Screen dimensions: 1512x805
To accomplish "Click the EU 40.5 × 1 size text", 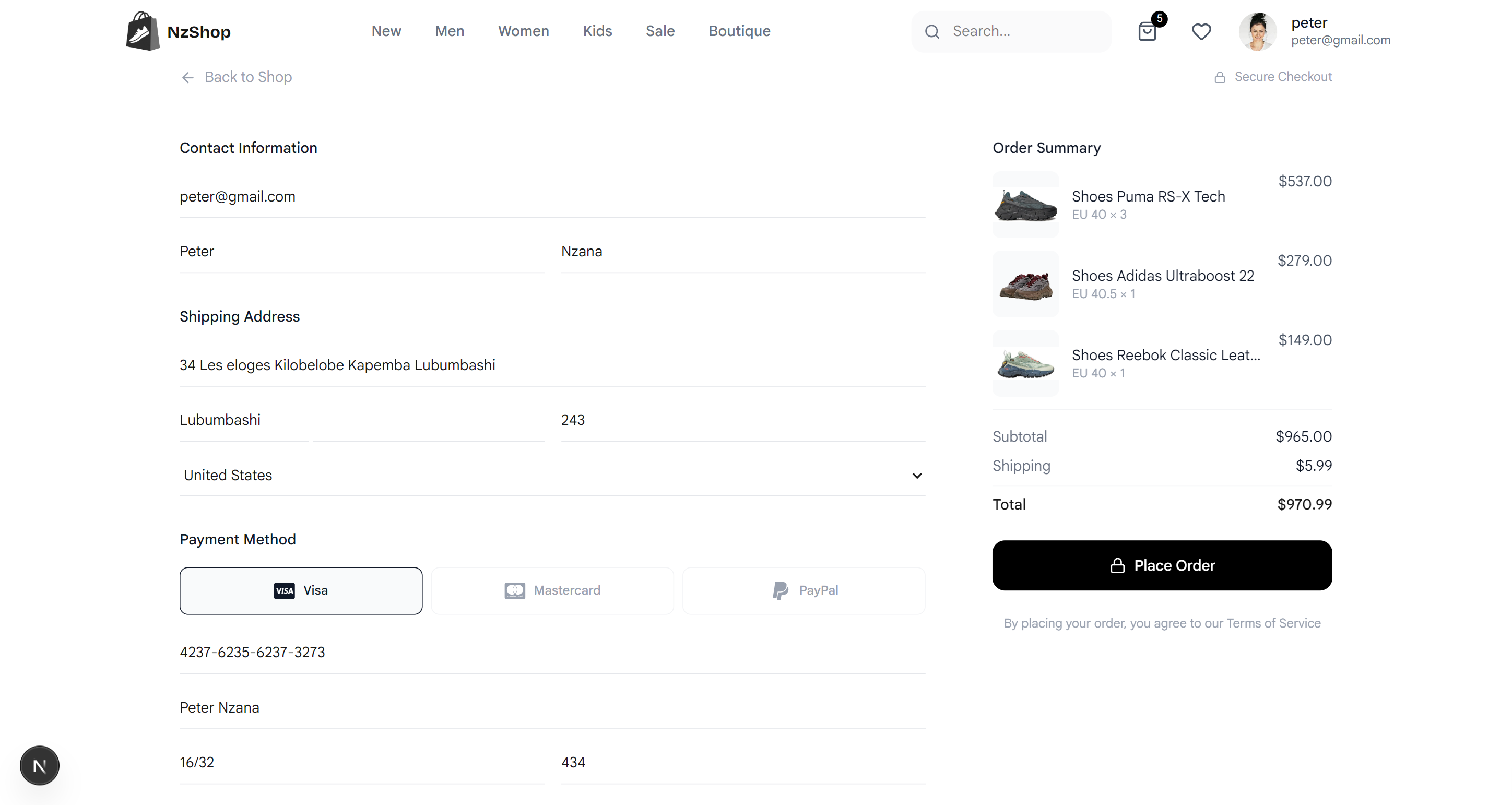I will (1103, 294).
